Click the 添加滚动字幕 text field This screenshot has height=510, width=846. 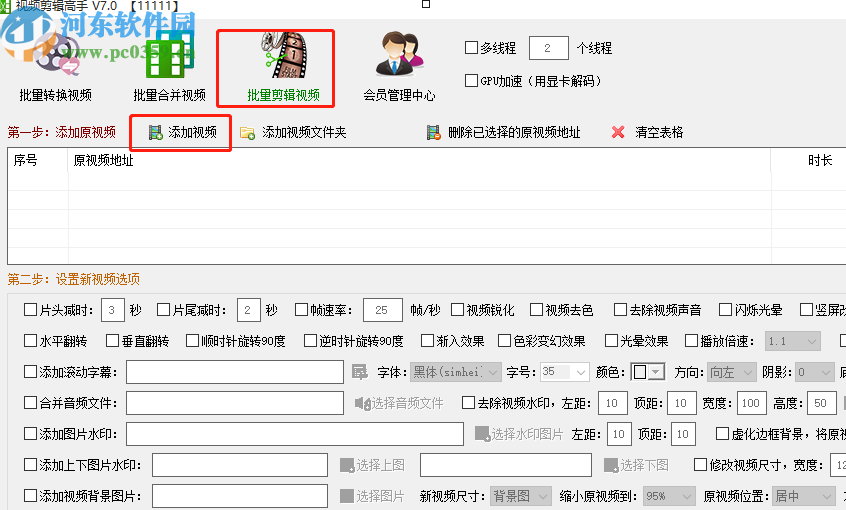pos(235,372)
